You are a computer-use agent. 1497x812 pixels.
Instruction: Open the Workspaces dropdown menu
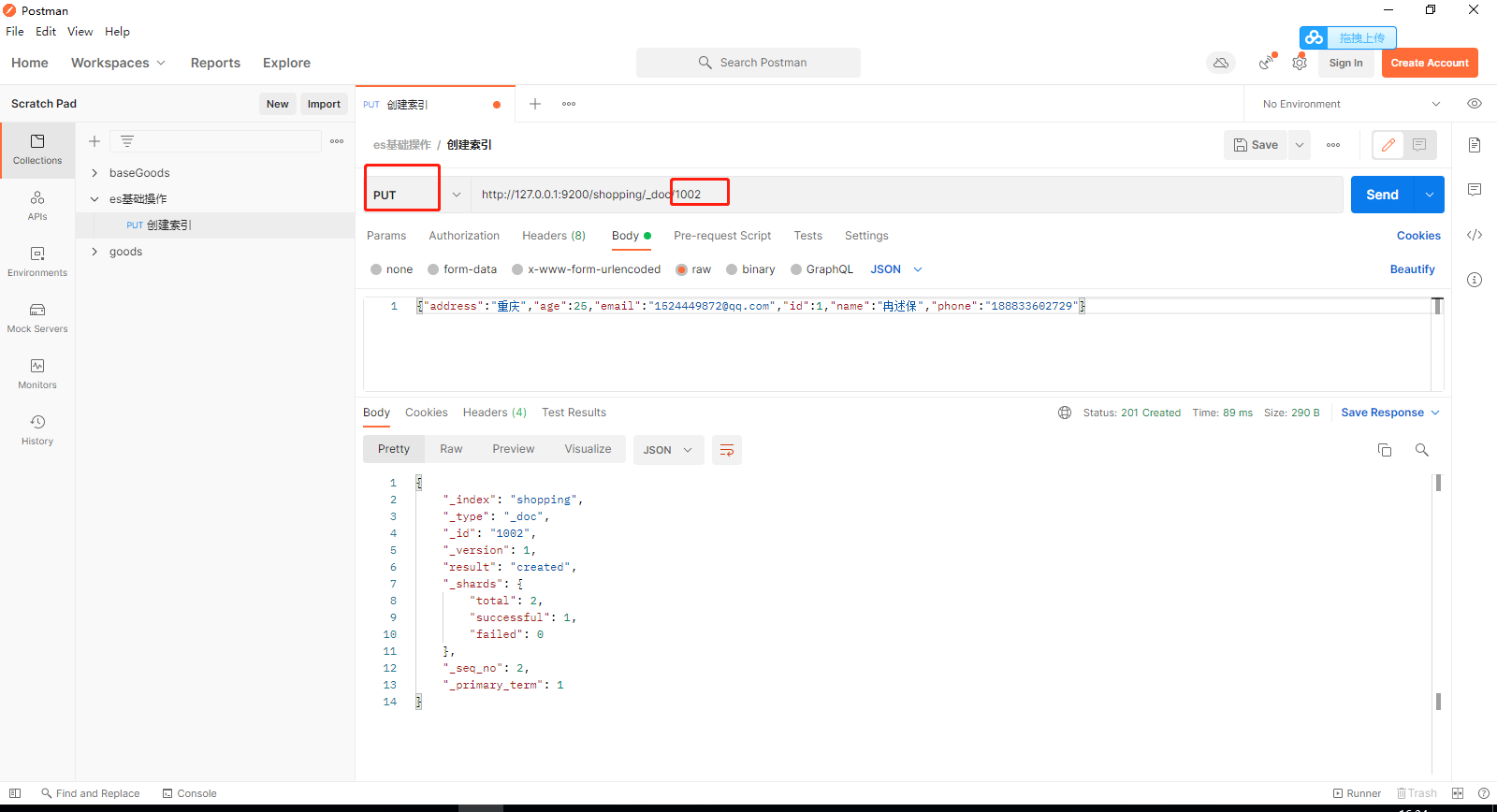[118, 63]
